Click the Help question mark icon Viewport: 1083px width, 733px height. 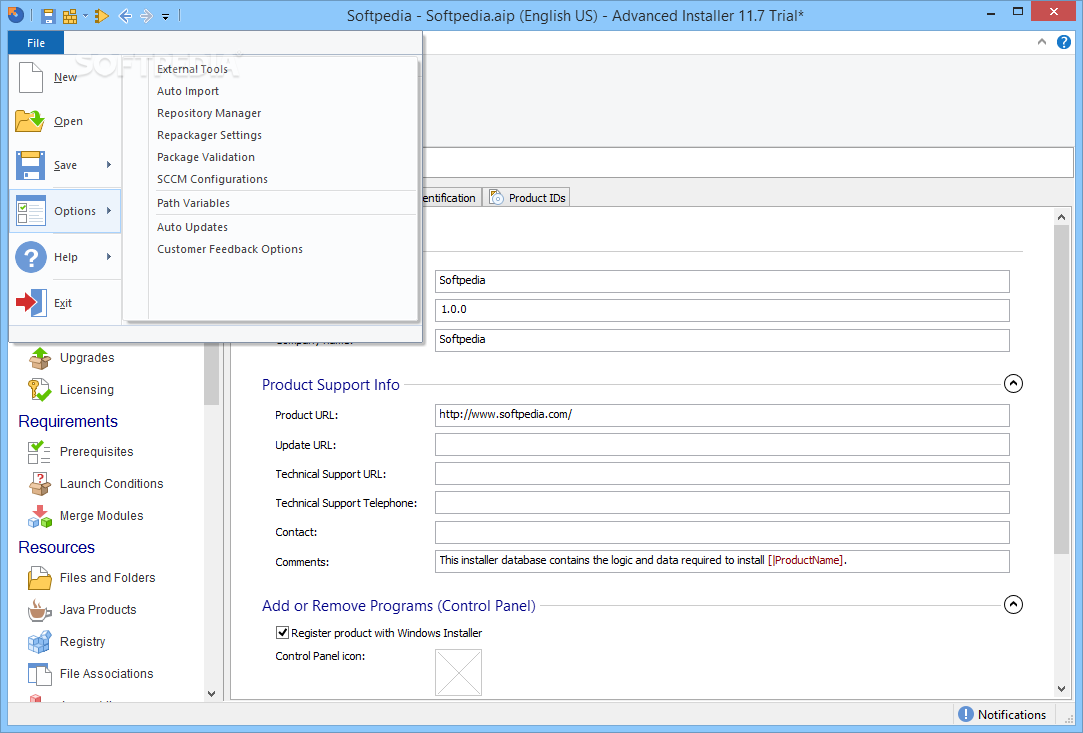tap(31, 257)
